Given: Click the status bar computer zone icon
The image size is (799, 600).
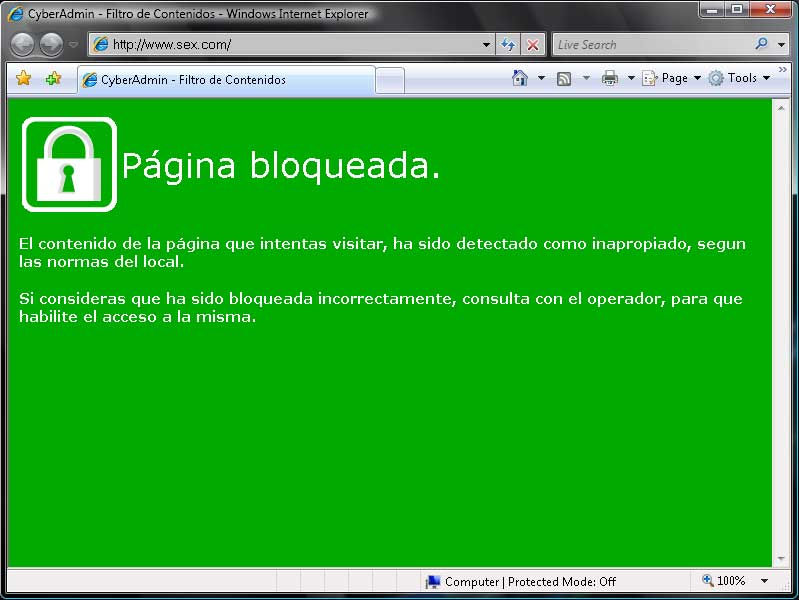Looking at the screenshot, I should pos(433,582).
